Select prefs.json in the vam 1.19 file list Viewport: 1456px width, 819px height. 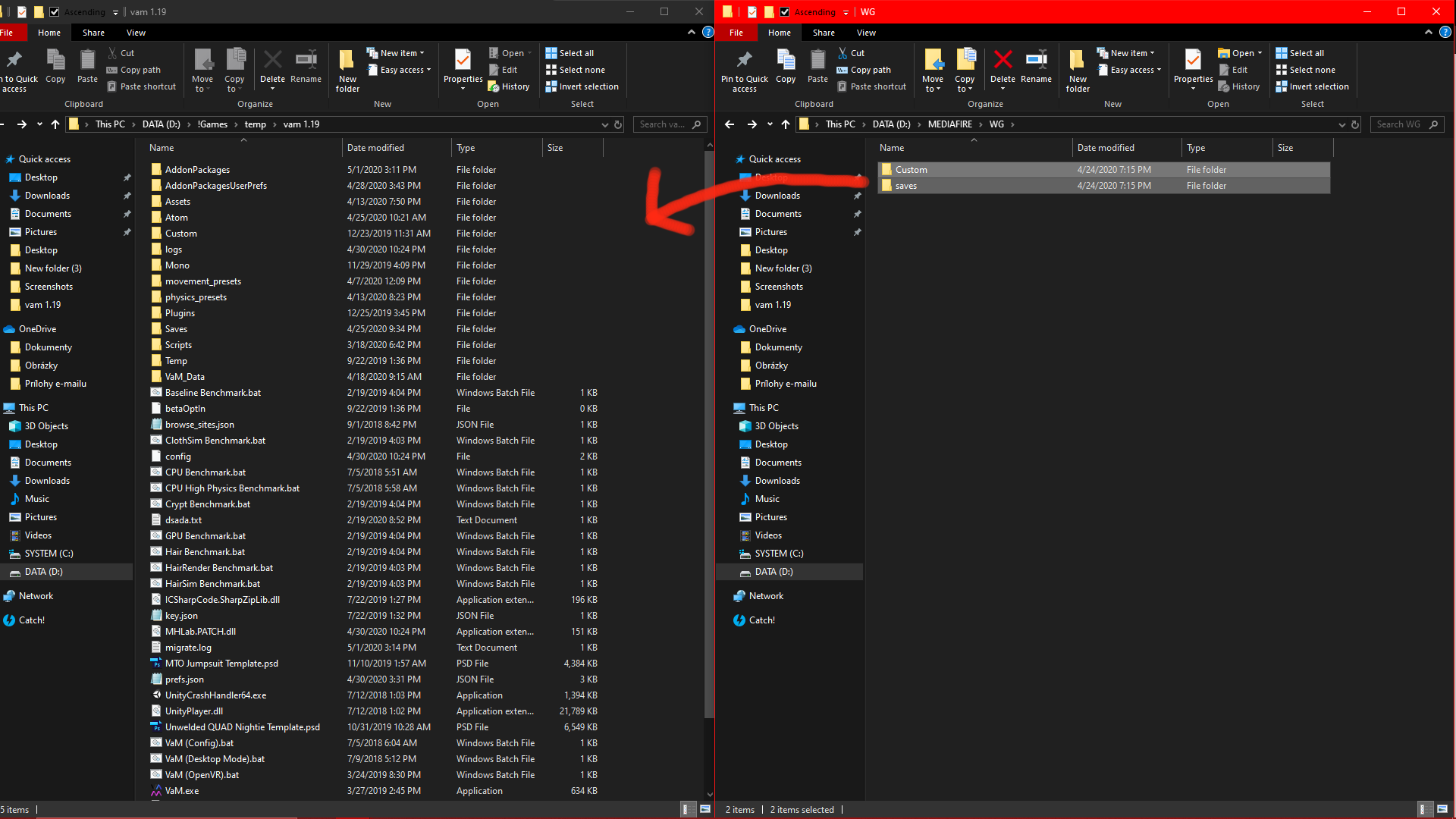coord(375,679)
